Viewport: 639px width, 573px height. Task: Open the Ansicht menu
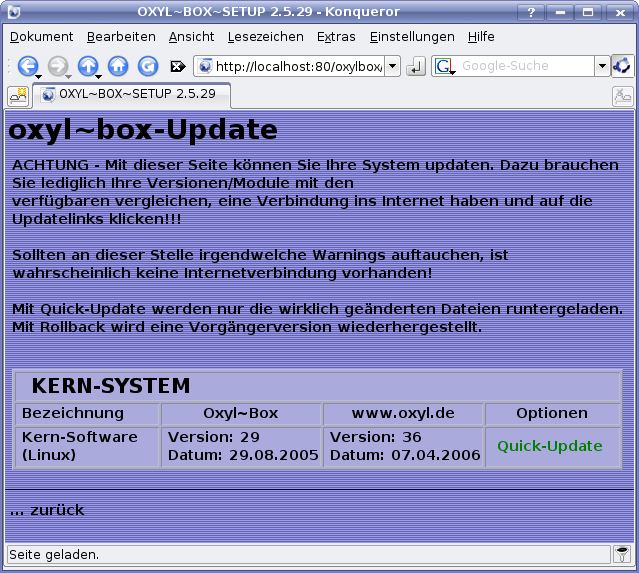(x=192, y=37)
